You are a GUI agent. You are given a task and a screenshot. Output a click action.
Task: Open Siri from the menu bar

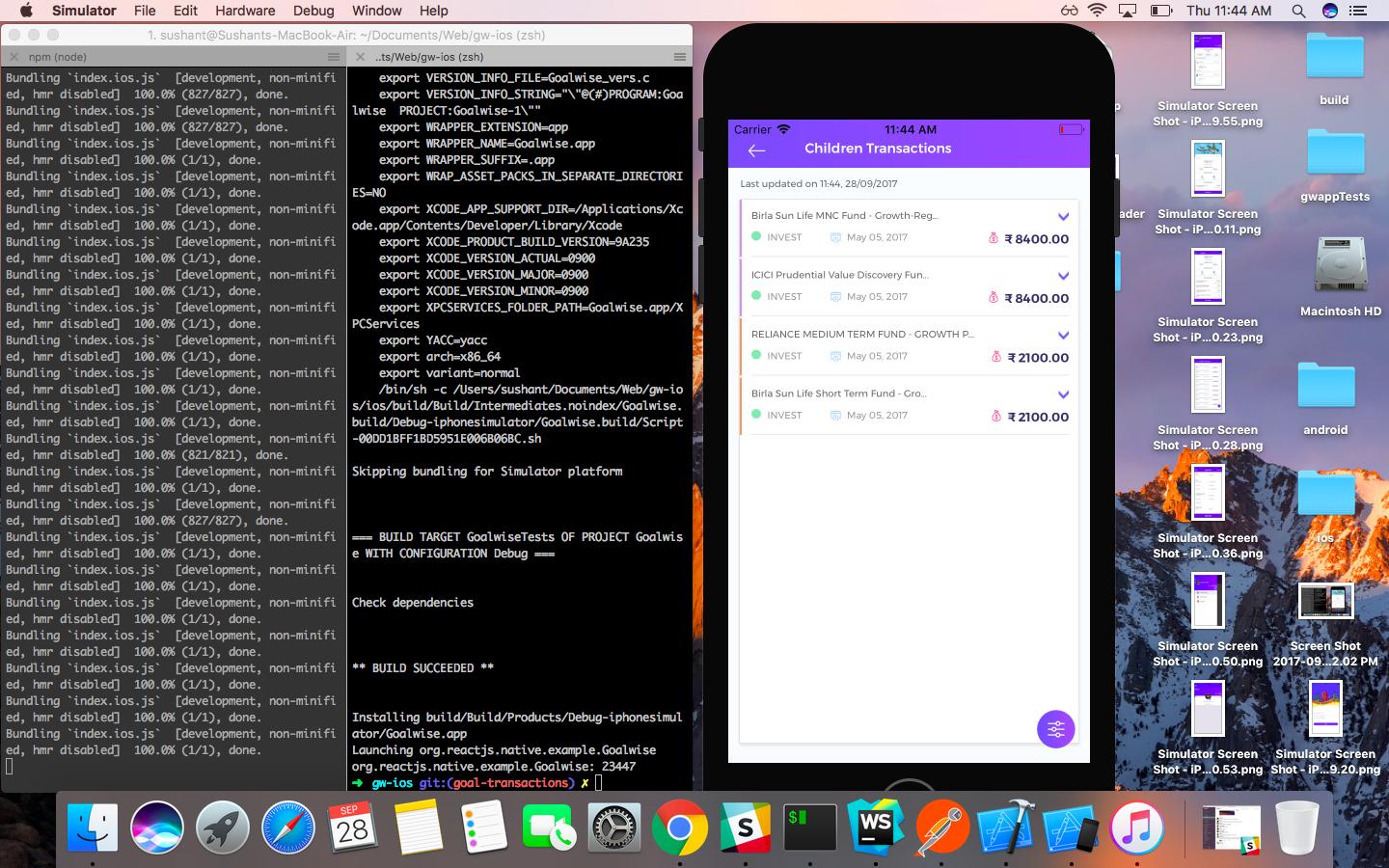click(1330, 11)
